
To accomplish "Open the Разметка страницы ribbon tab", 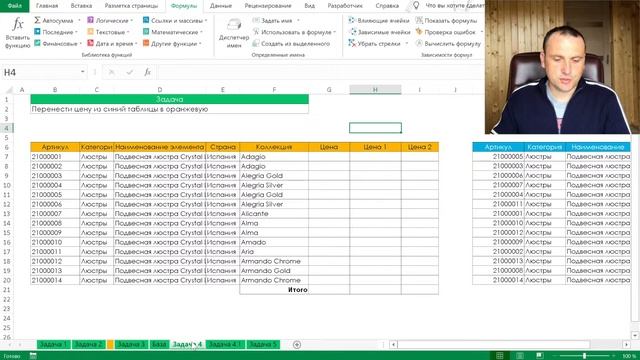I will 131,6.
